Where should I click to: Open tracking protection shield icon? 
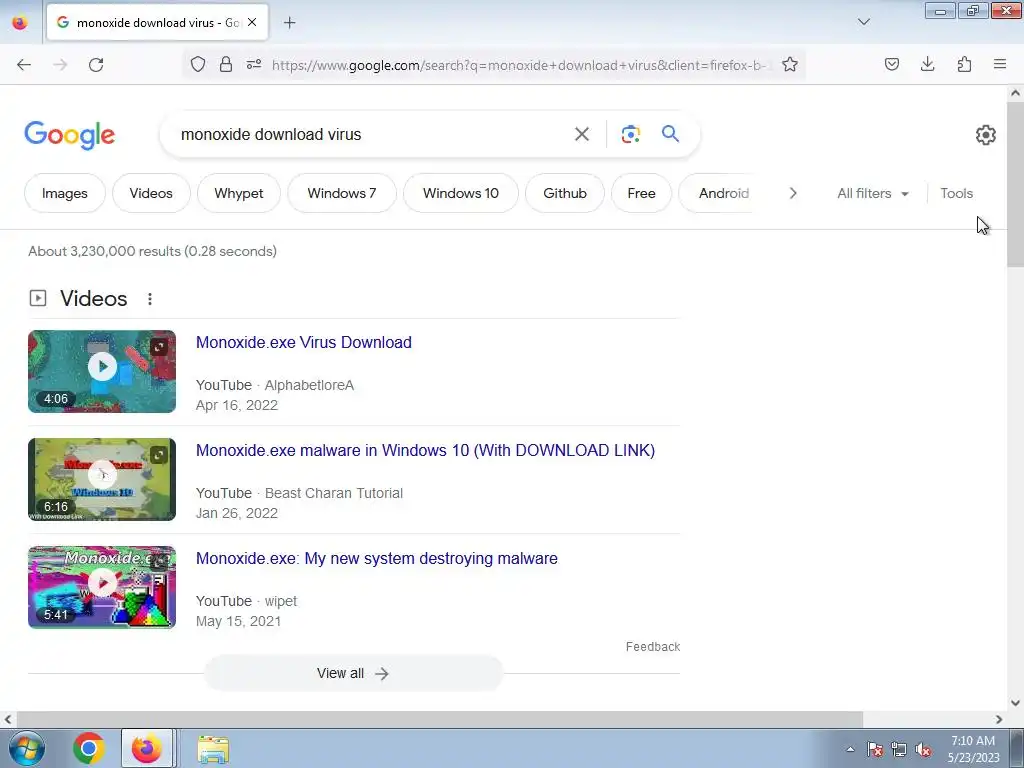198,64
